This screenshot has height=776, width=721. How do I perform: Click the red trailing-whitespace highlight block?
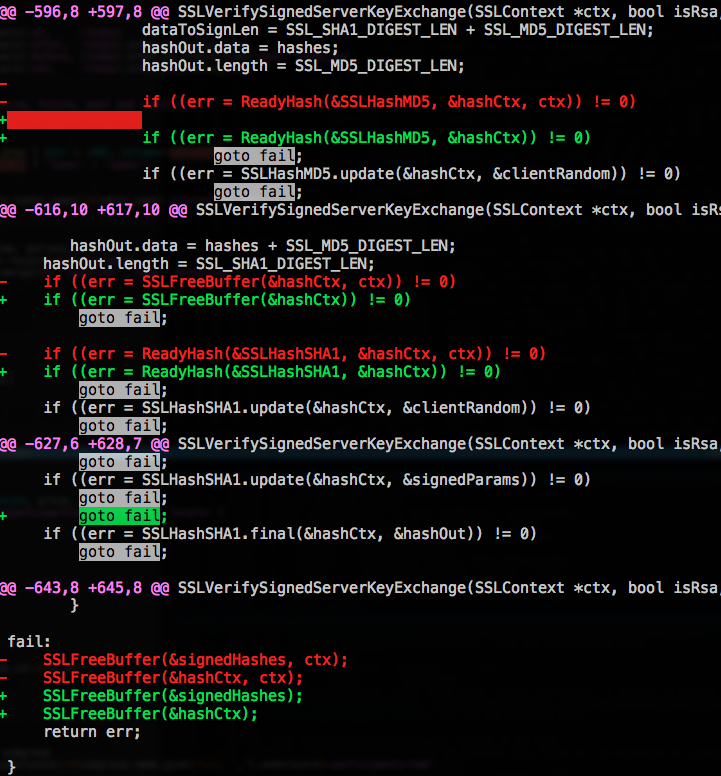pyautogui.click(x=74, y=120)
